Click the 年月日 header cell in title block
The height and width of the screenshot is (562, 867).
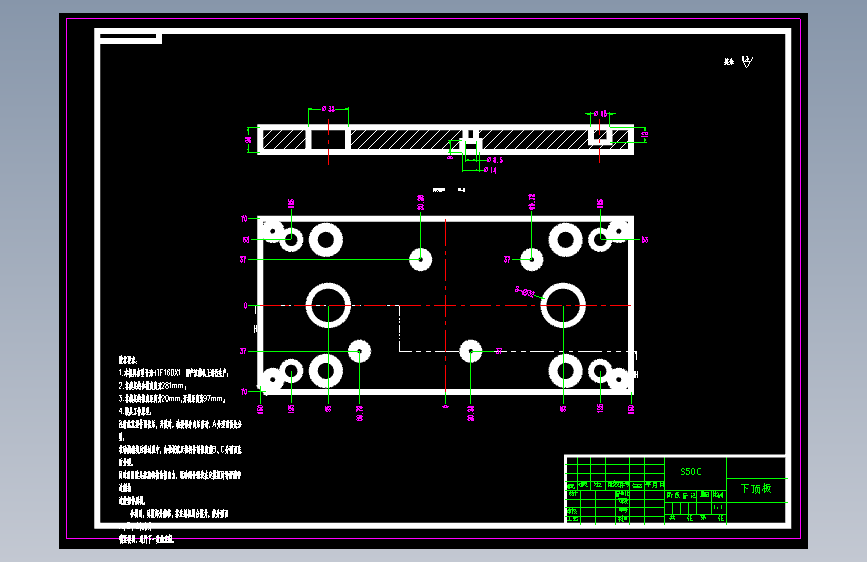(654, 485)
